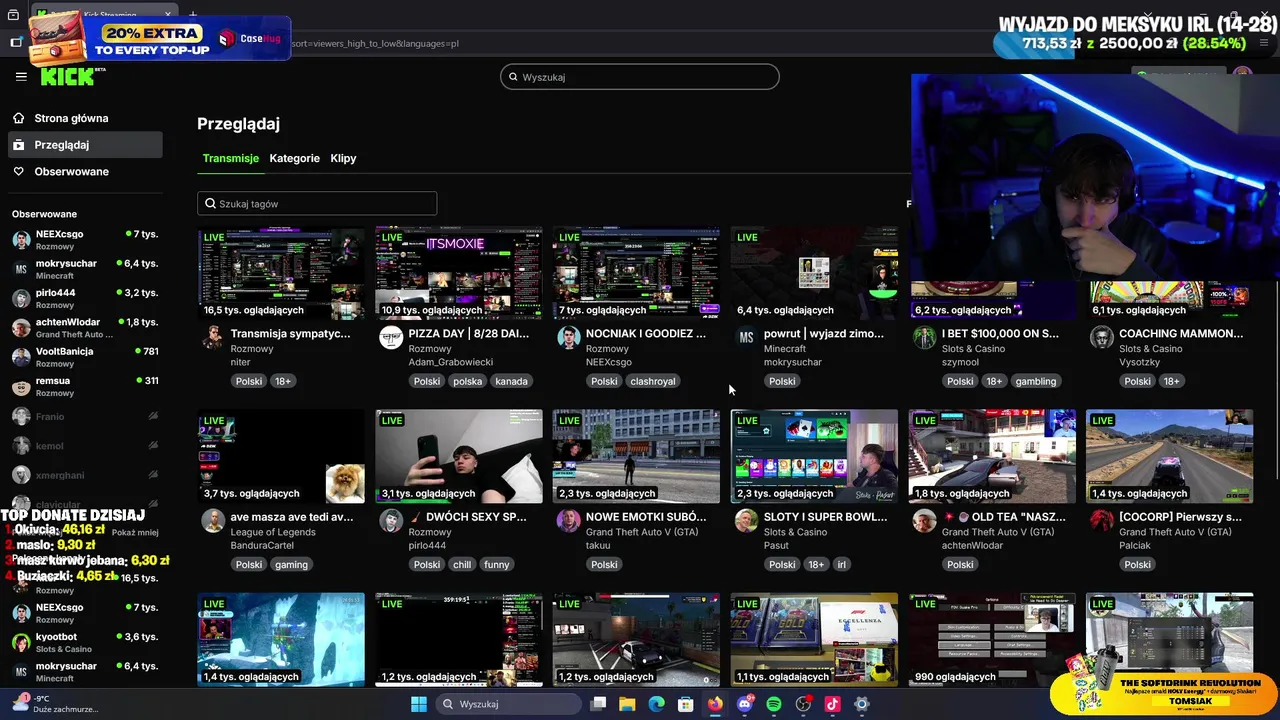Screen dimensions: 1280x720
Task: Click Adam_Grabowiecki's channel avatar
Action: point(390,337)
